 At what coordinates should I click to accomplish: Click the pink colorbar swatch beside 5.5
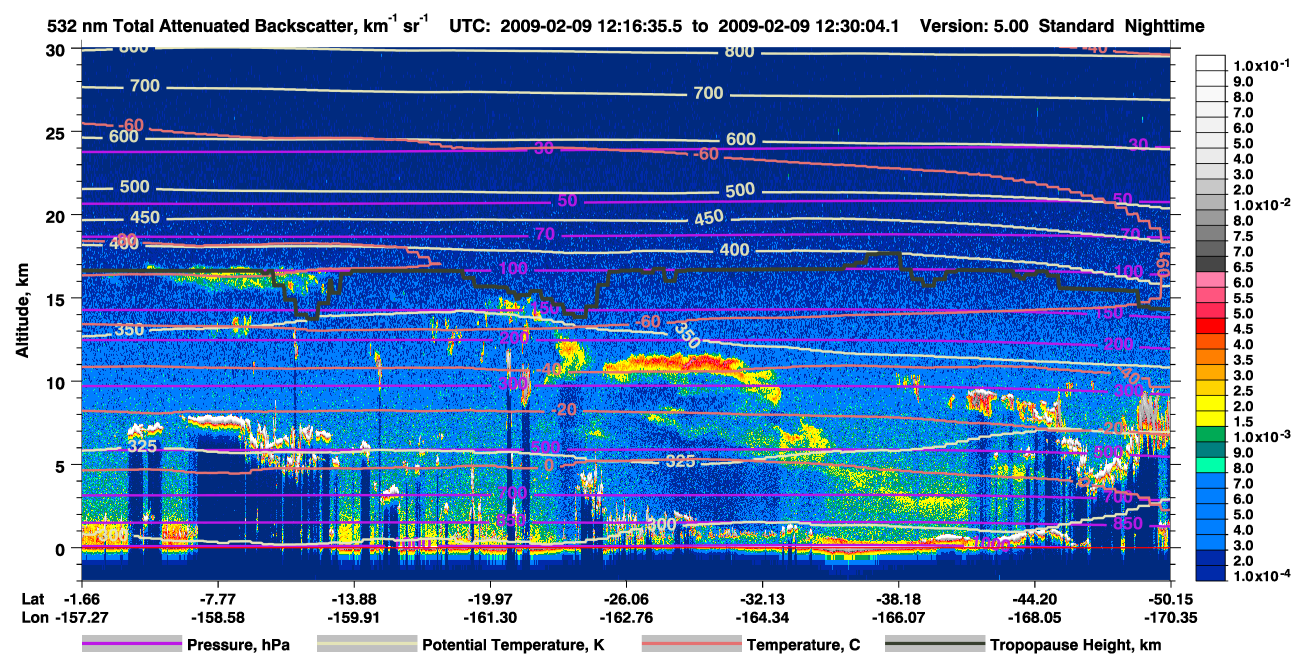(x=1212, y=295)
